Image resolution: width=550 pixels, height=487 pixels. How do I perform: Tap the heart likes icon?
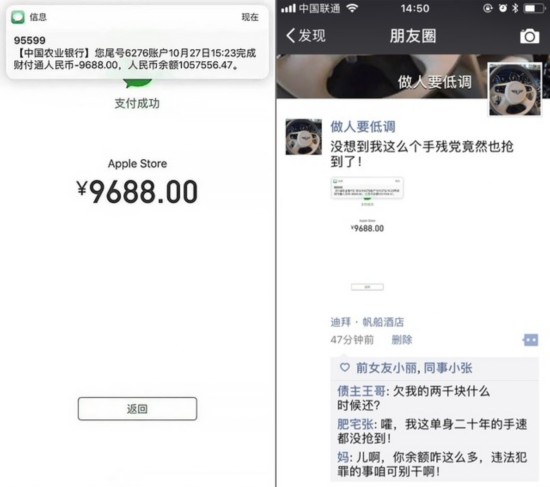point(344,367)
